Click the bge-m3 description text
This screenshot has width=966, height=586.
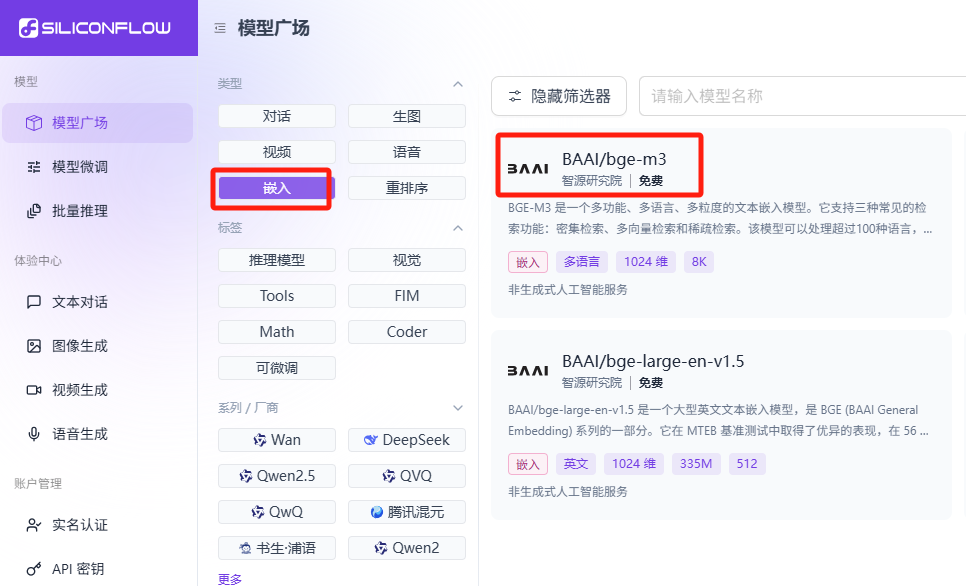tap(720, 218)
